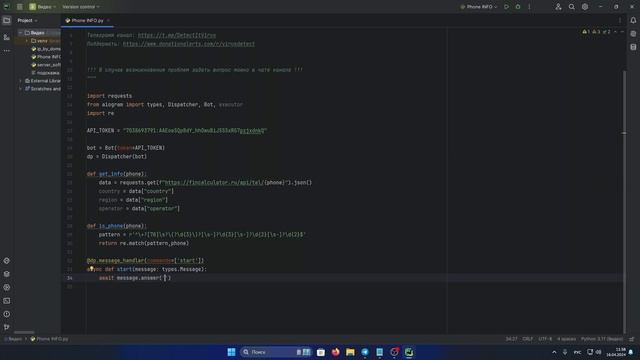
Task: Open Windows Start menu
Action: pyautogui.click(x=231, y=352)
